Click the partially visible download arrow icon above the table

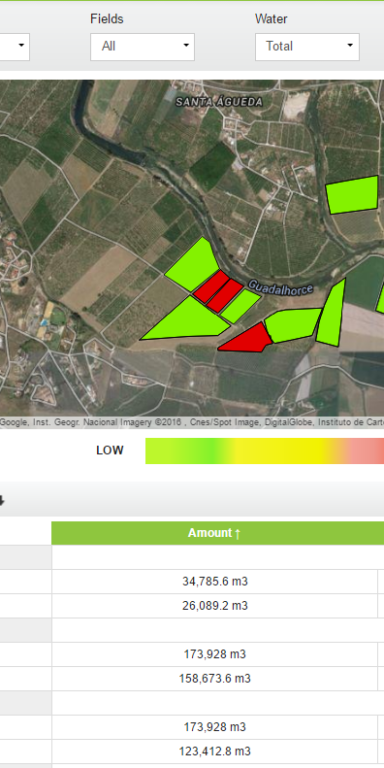click(x=1, y=501)
